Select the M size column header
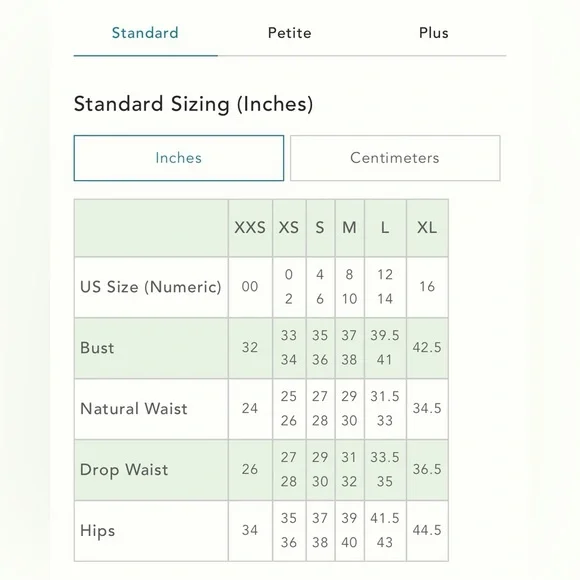Image resolution: width=580 pixels, height=580 pixels. click(x=350, y=227)
